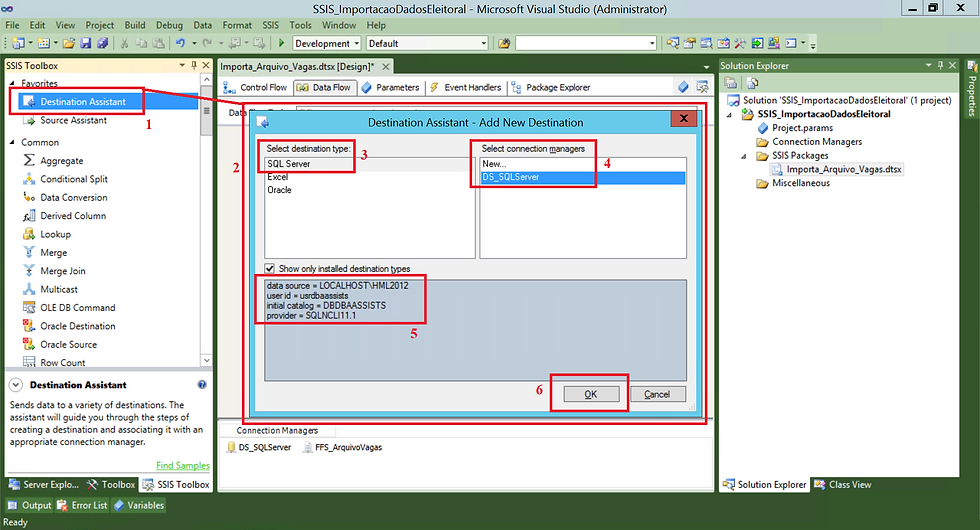Open the Properties side tab icon
Screen dimensions: 980x530
[972, 66]
